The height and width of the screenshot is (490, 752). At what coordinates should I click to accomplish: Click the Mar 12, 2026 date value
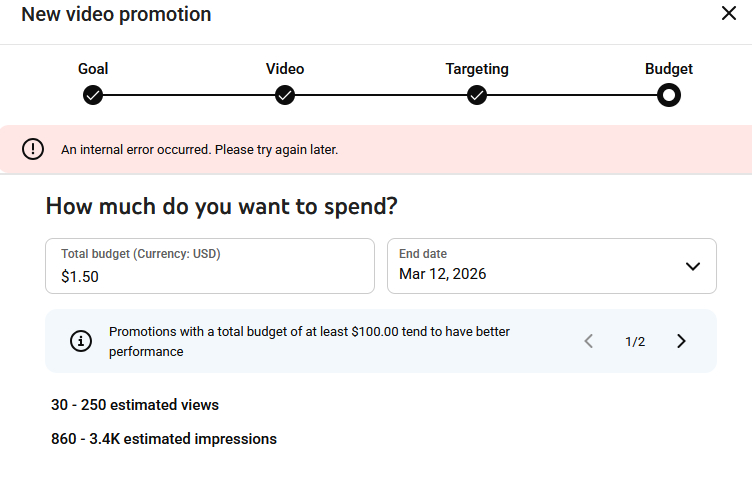443,274
